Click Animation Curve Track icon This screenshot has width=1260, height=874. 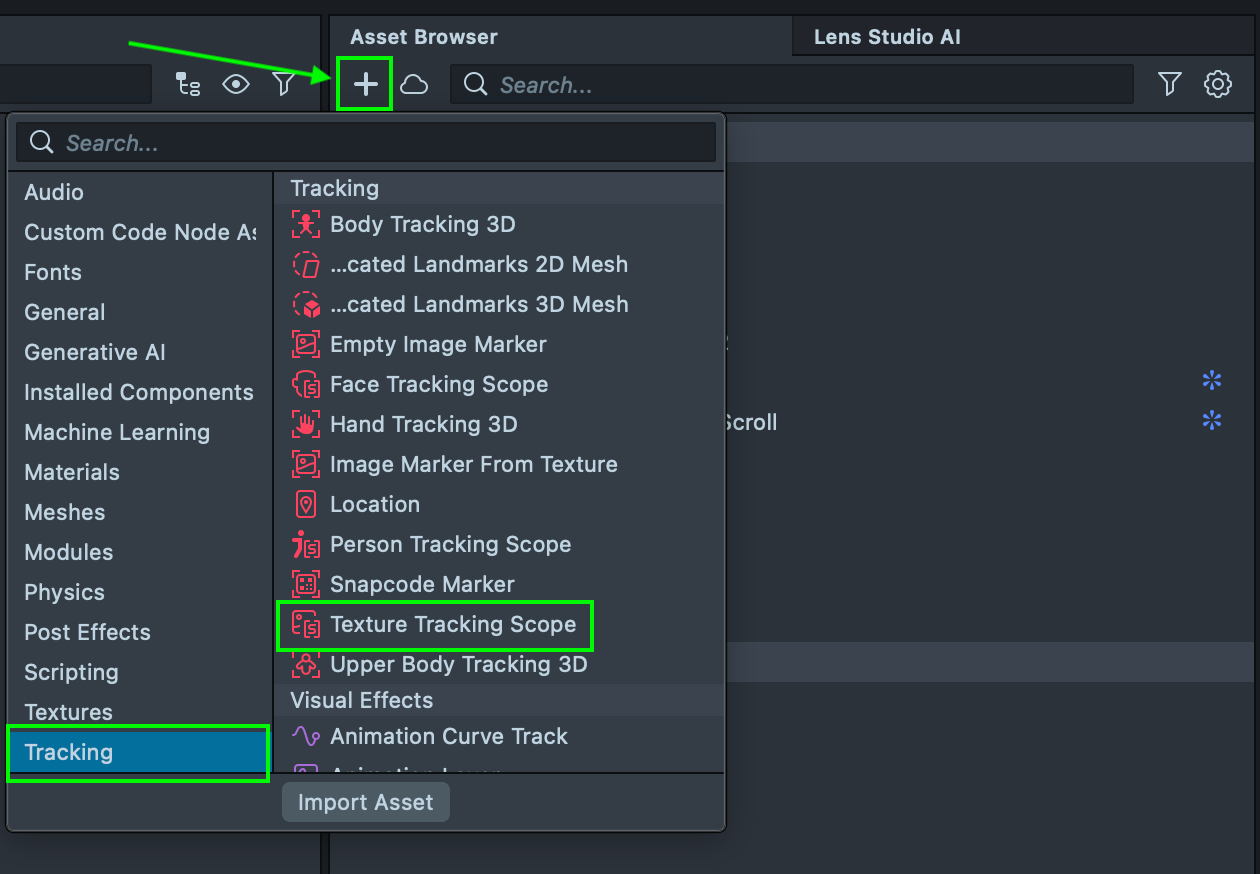(x=306, y=736)
